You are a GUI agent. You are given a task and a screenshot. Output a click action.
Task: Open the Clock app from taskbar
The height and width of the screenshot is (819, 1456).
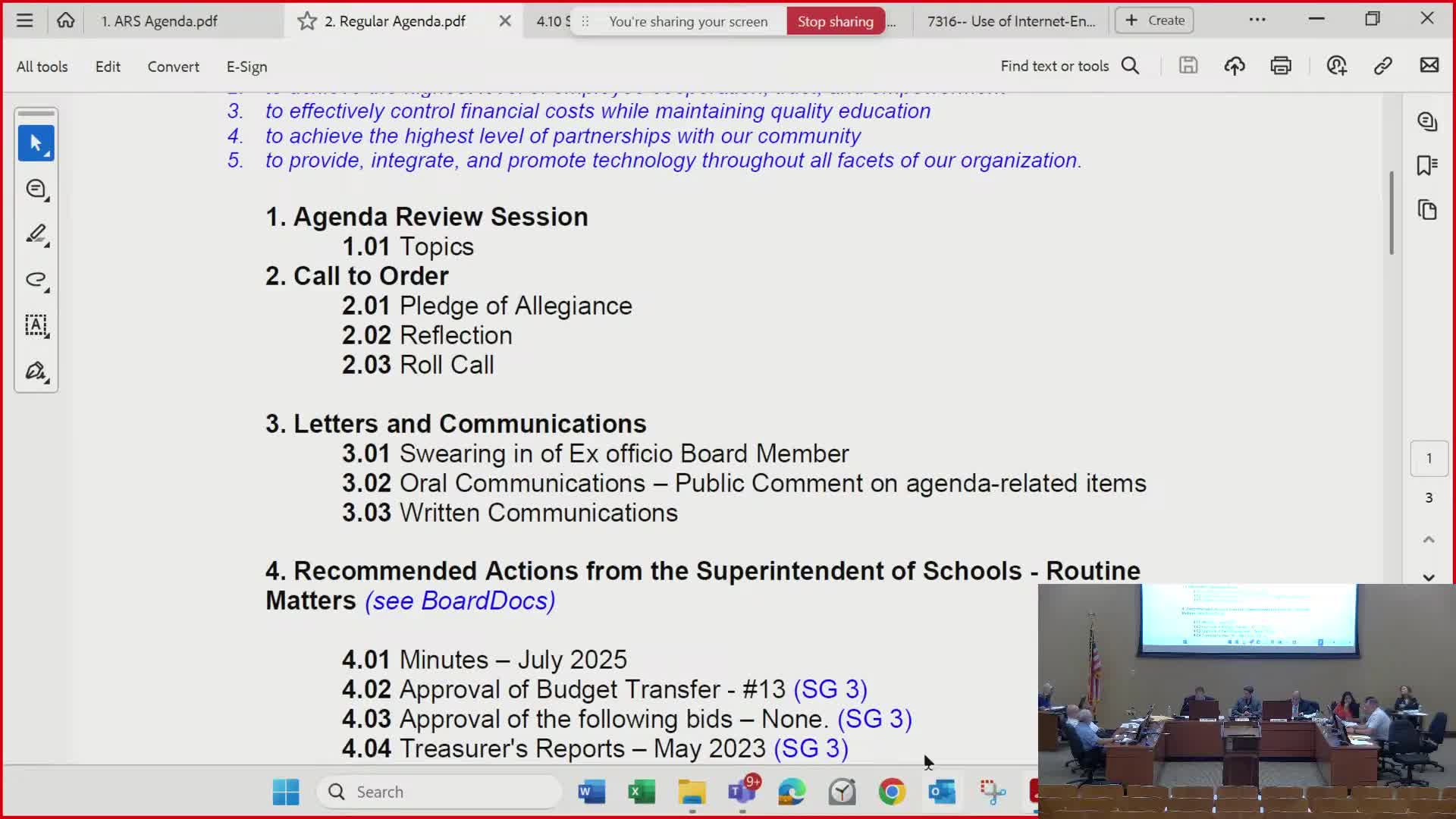842,792
